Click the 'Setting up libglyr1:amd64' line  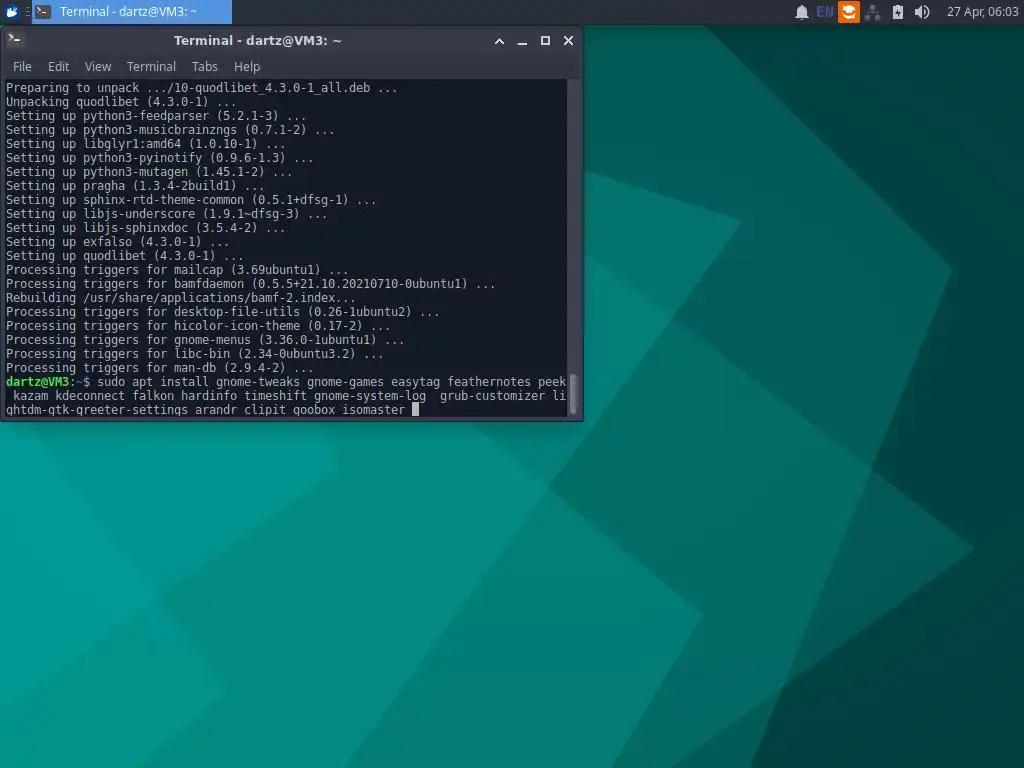pyautogui.click(x=146, y=144)
